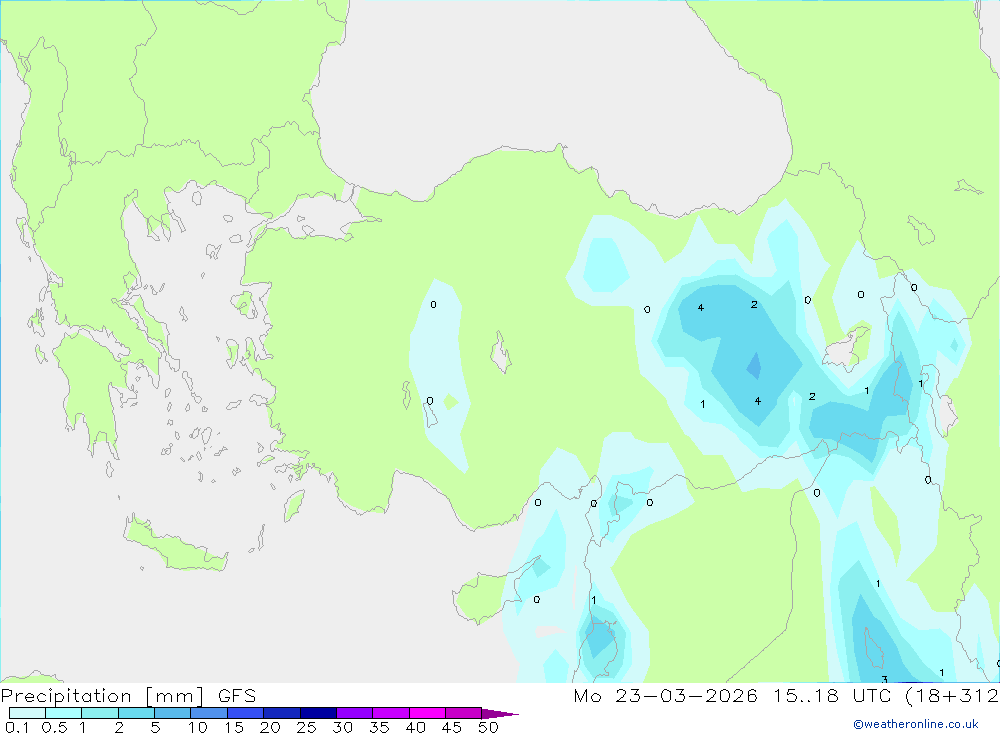Click the purple above-50 legend arrow
Viewport: 1000px width, 733px height.
pyautogui.click(x=499, y=713)
